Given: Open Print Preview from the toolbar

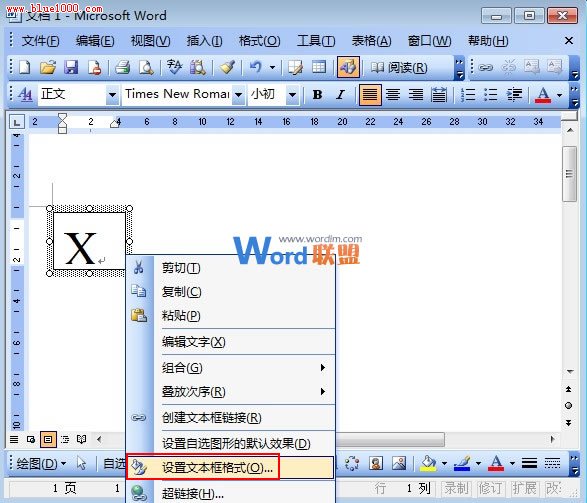Looking at the screenshot, I should pyautogui.click(x=146, y=67).
